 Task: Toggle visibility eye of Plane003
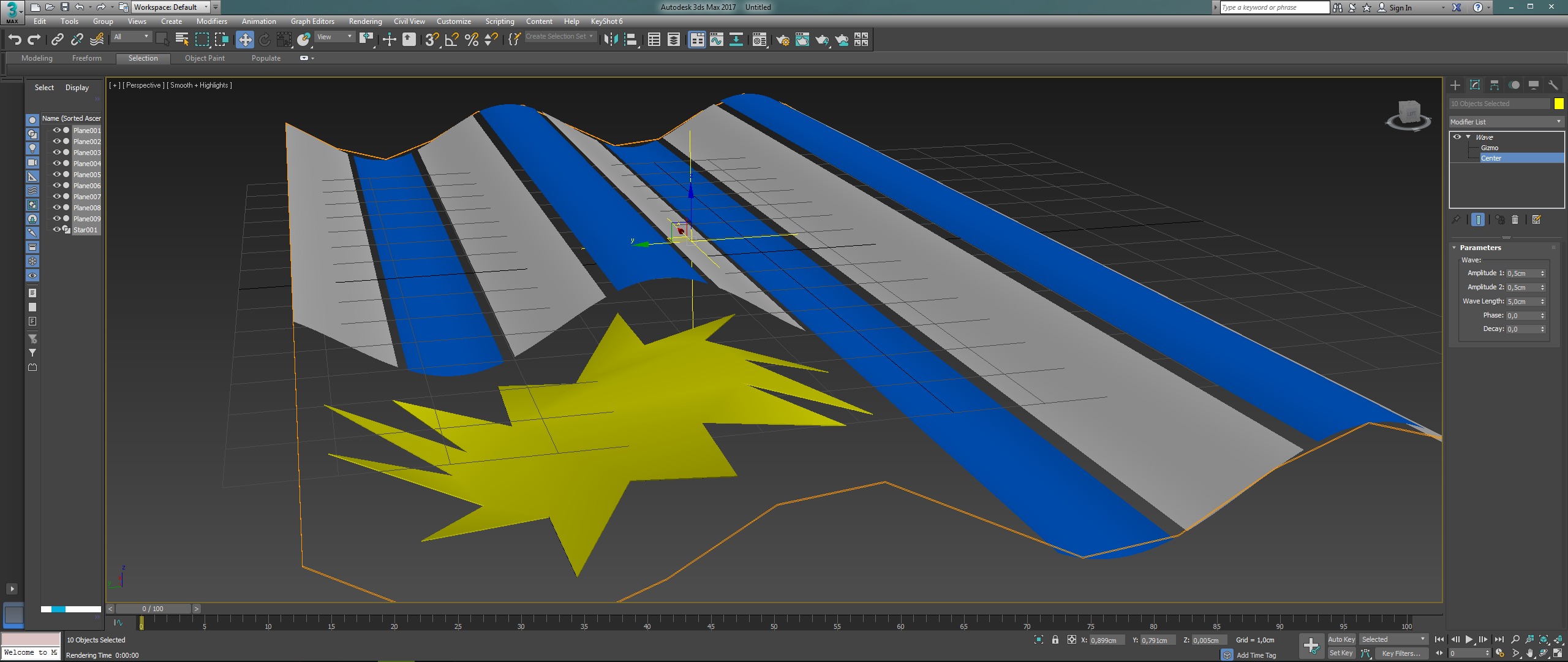pyautogui.click(x=56, y=152)
